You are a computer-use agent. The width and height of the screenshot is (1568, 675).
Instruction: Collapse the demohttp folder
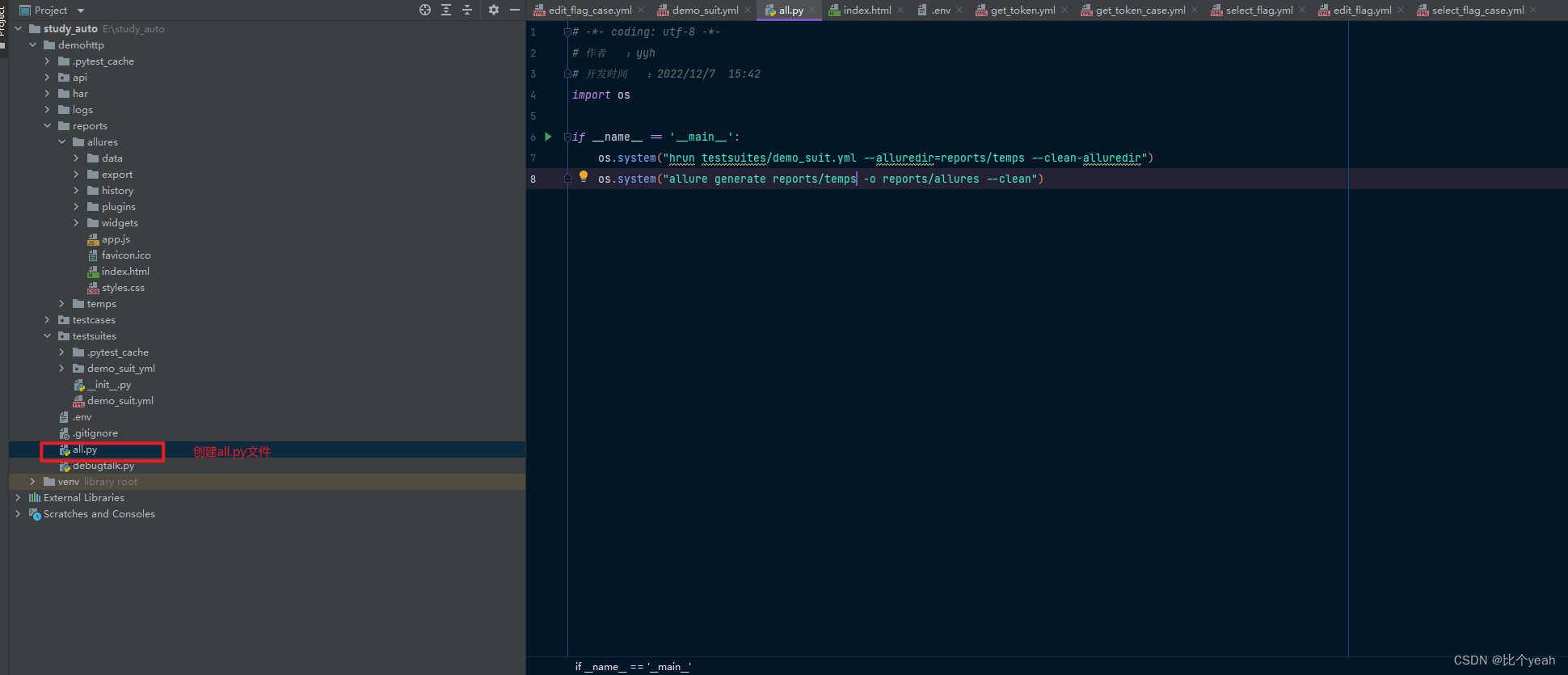(33, 44)
